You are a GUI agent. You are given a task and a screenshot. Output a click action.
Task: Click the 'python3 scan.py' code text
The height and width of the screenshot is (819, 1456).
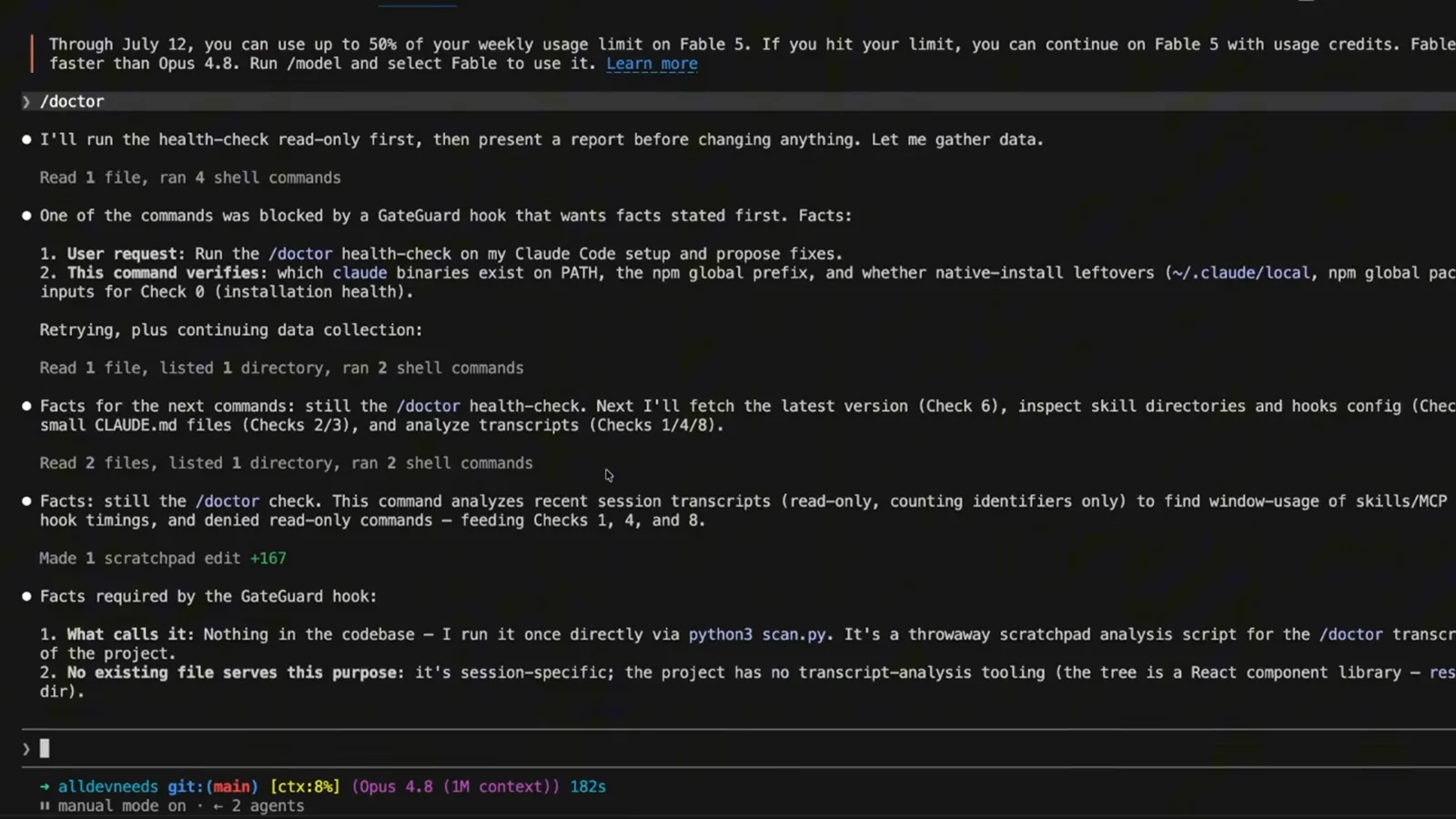[x=757, y=634]
